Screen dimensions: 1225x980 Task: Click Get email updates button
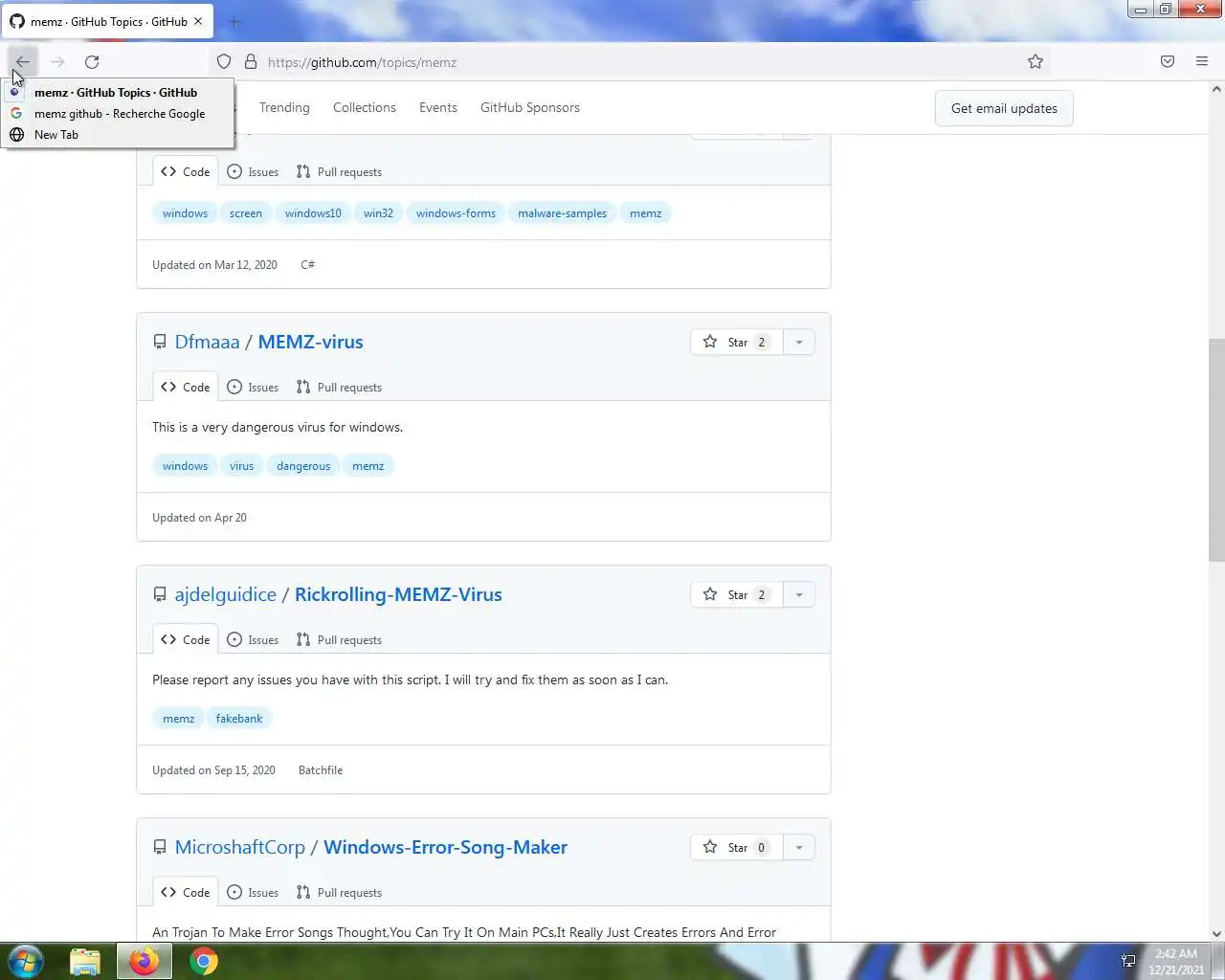pos(1004,108)
